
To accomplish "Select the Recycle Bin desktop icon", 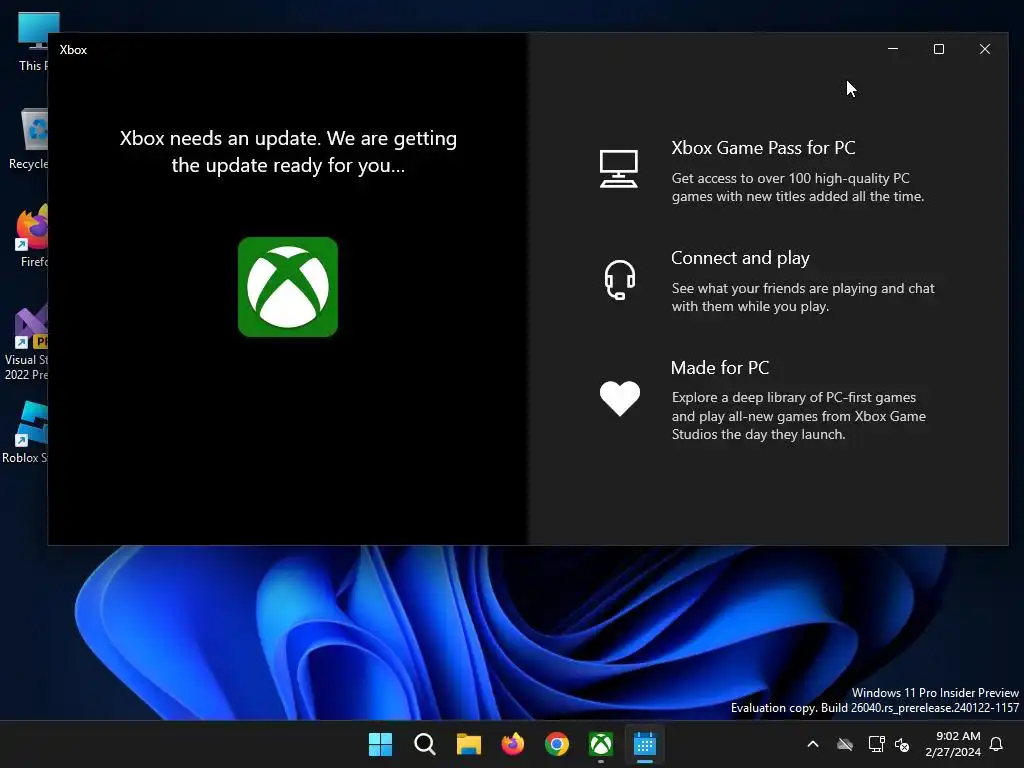I will (27, 139).
